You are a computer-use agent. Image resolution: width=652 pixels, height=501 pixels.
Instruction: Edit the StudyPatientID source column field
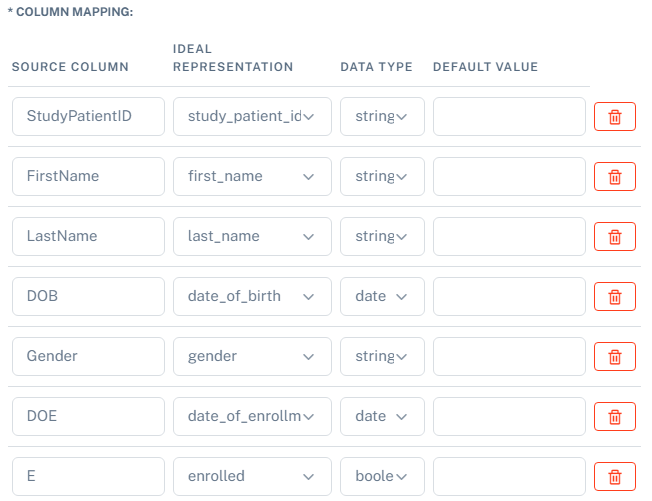[88, 116]
